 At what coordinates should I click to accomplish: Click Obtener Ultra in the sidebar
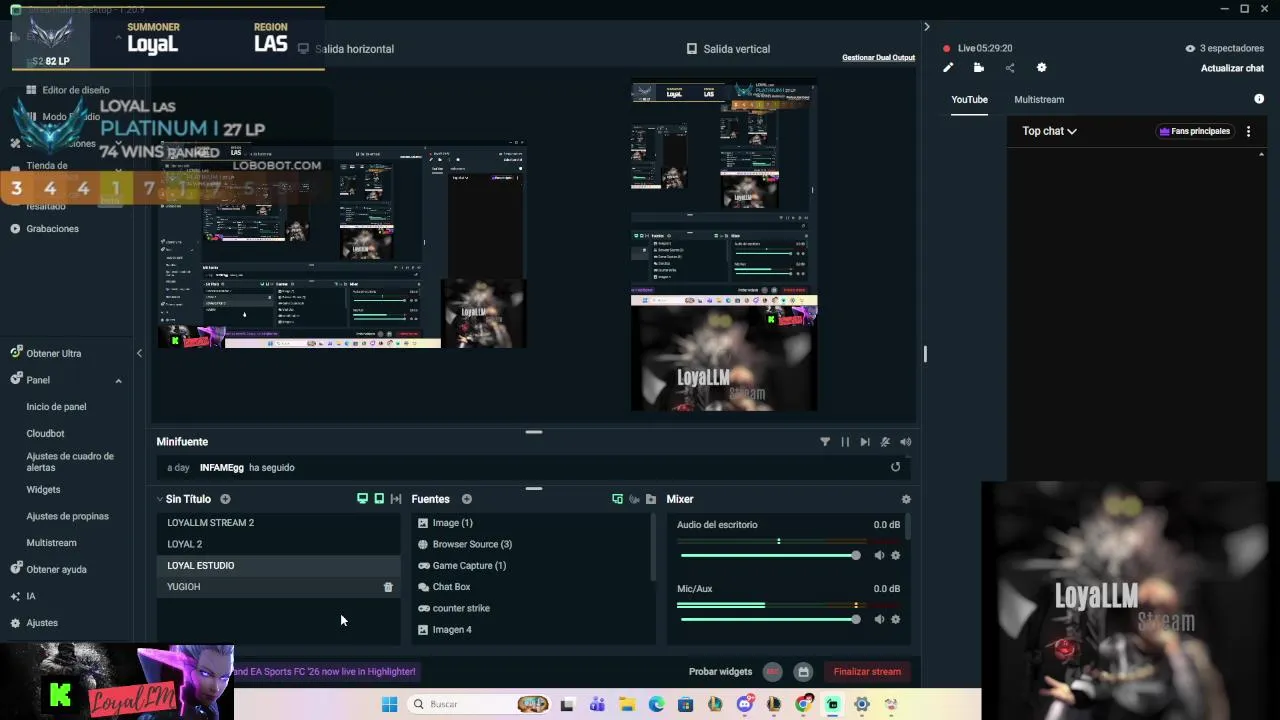54,353
